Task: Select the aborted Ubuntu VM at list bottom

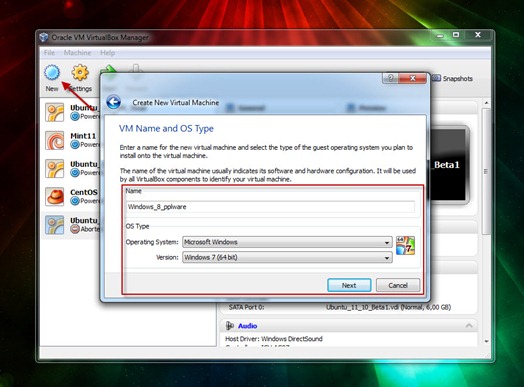Action: [71, 225]
